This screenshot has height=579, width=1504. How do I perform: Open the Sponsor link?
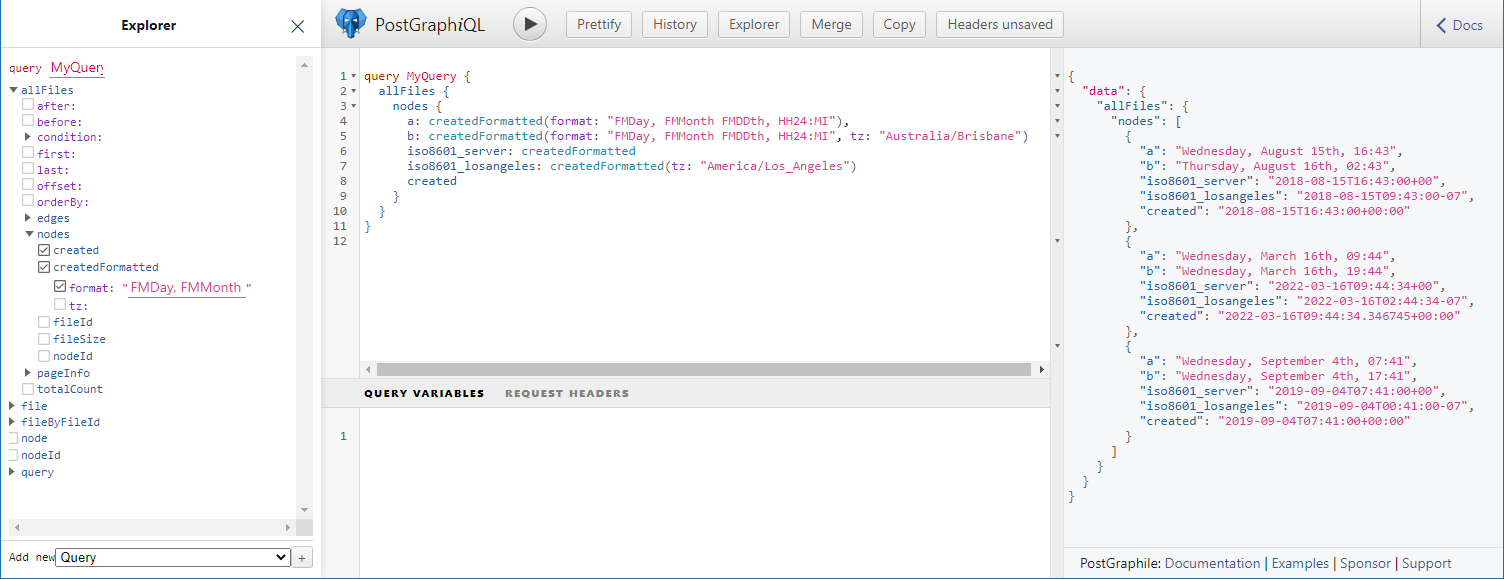tap(1365, 563)
